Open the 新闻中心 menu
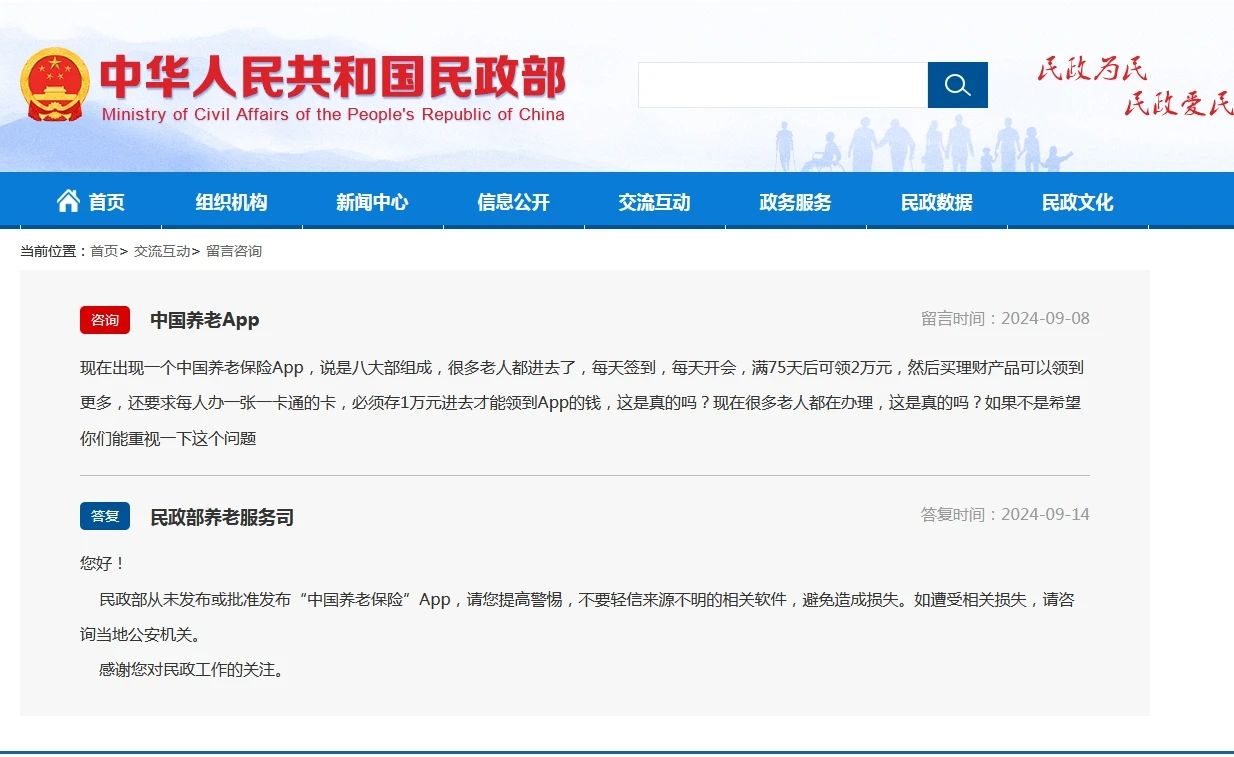Image resolution: width=1234 pixels, height=757 pixels. (x=373, y=201)
